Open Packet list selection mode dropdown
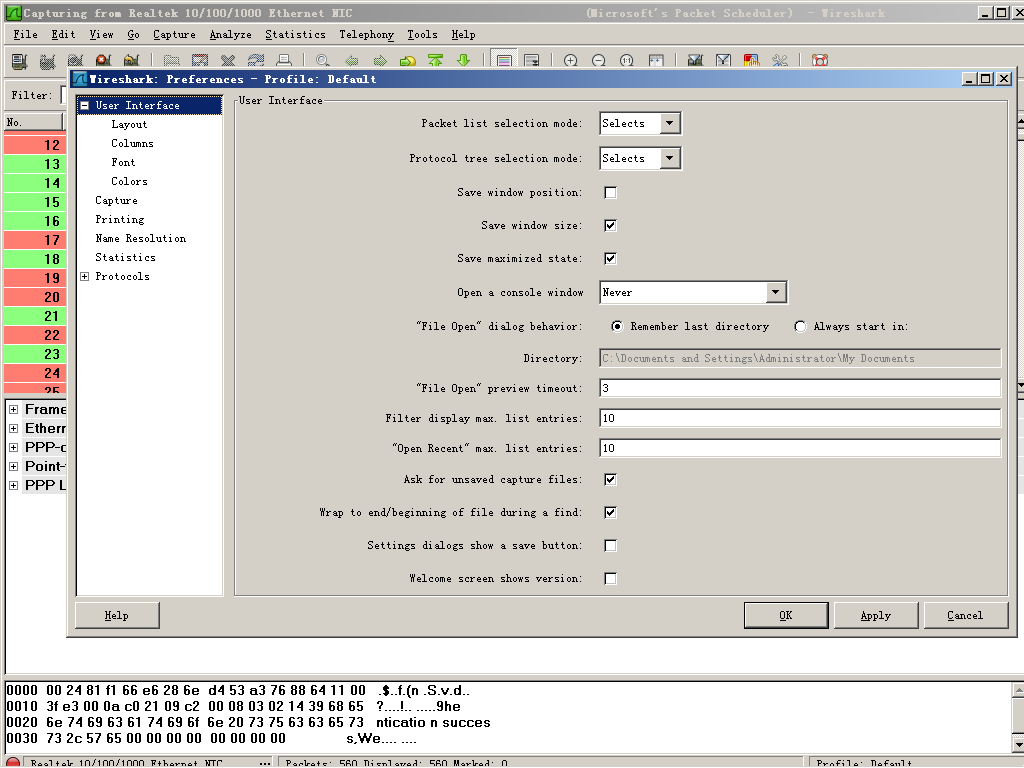Viewport: 1024px width, 768px height. tap(640, 123)
